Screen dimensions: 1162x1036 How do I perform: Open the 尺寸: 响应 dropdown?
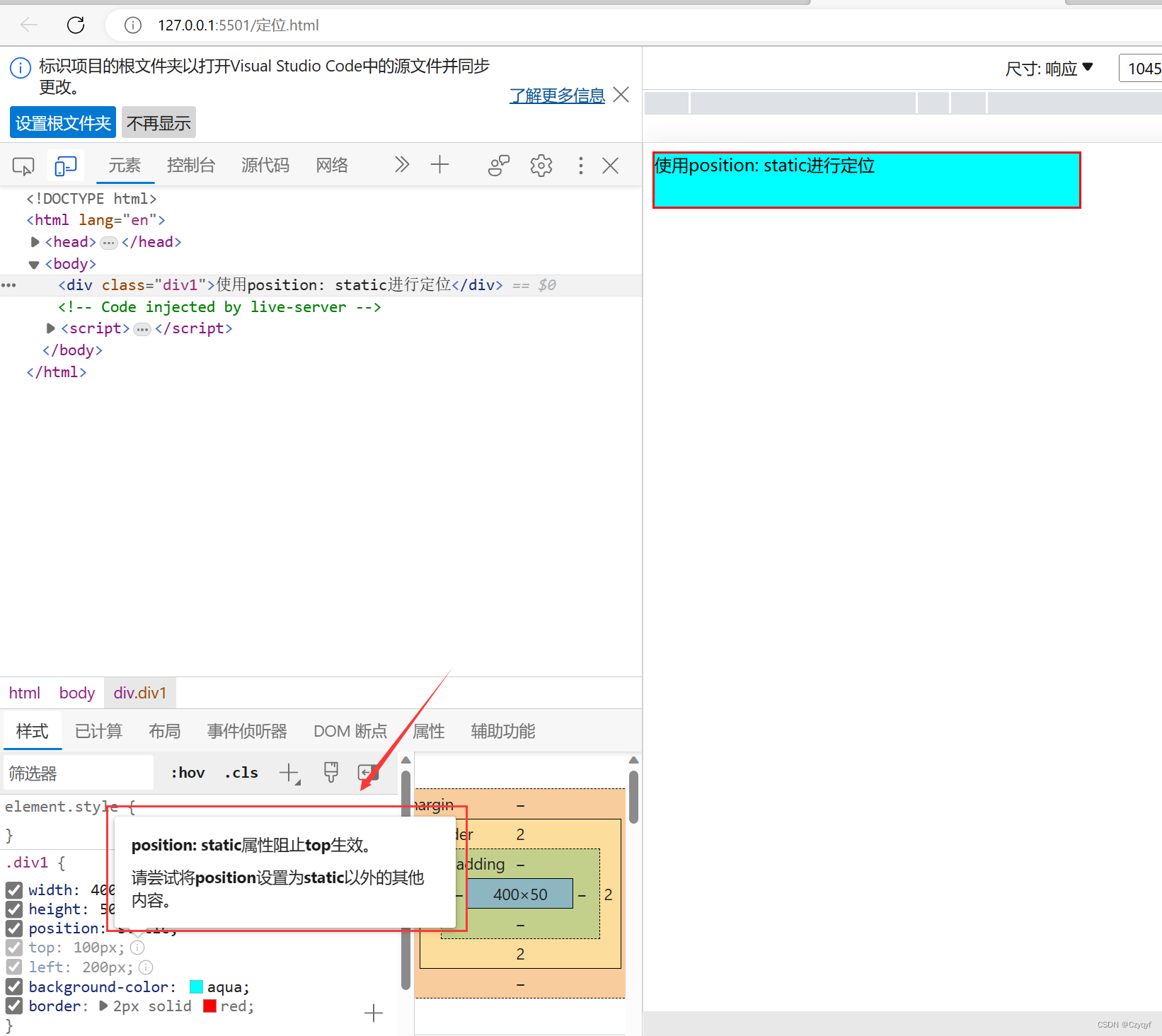[x=1049, y=69]
